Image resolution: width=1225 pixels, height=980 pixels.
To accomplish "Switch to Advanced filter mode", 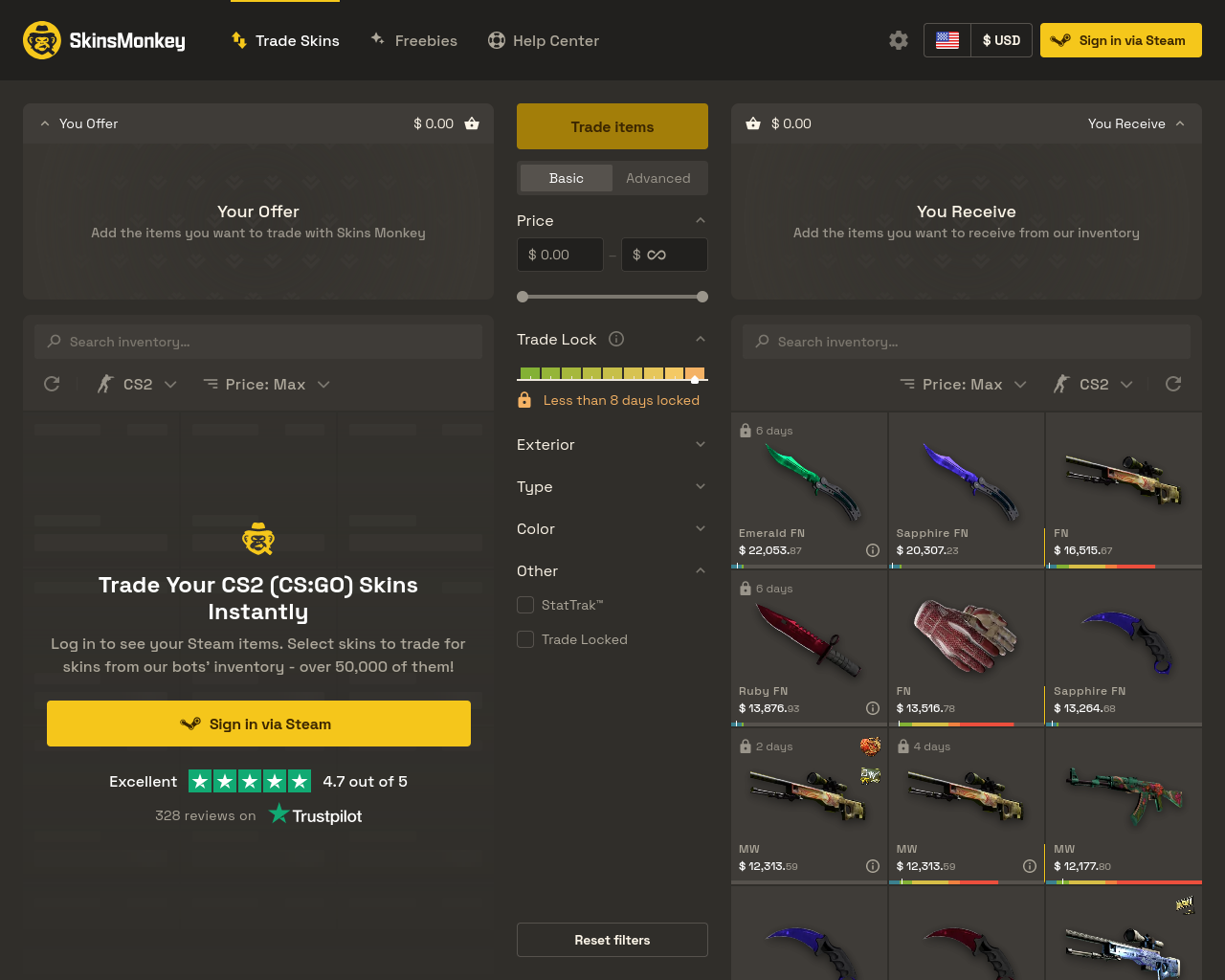I will coord(658,178).
